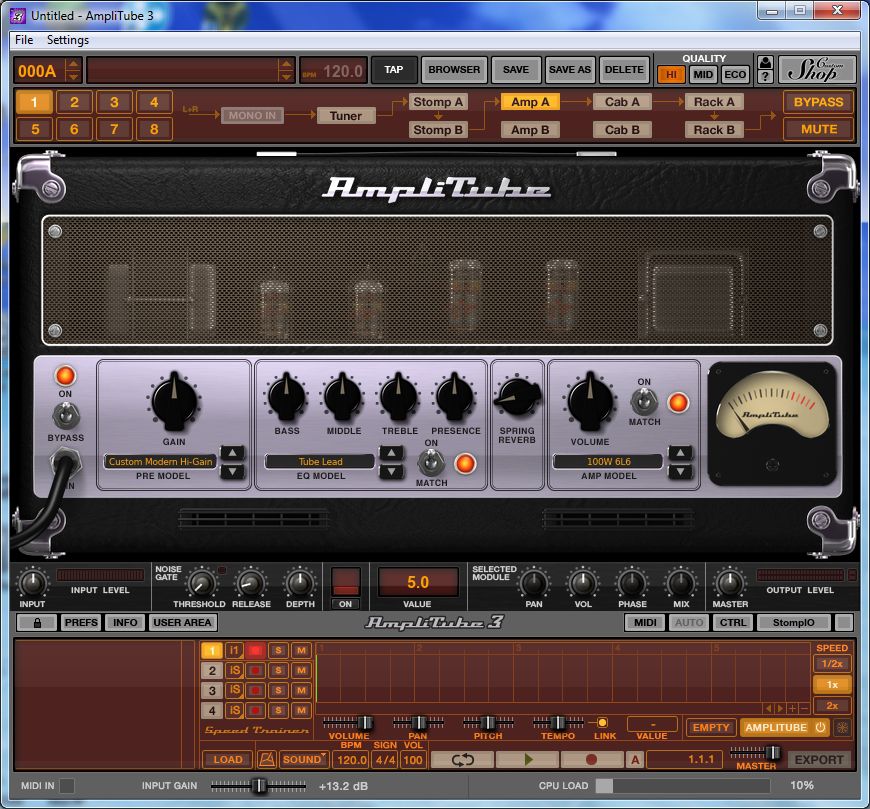Toggle the MIDI IN checkbox

[67, 785]
